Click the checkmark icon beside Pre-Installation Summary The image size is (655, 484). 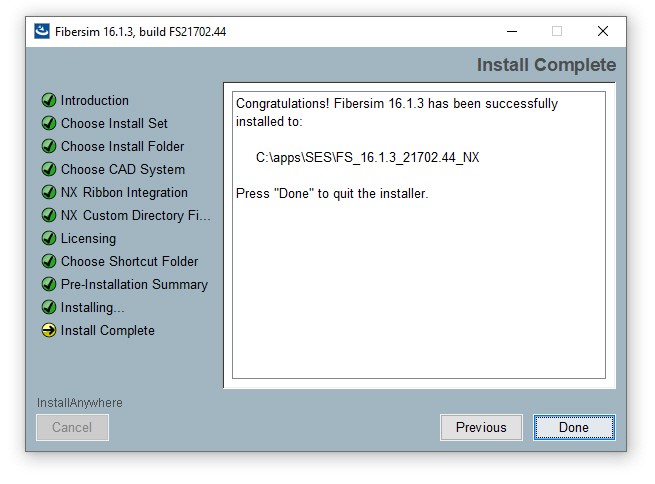(49, 284)
